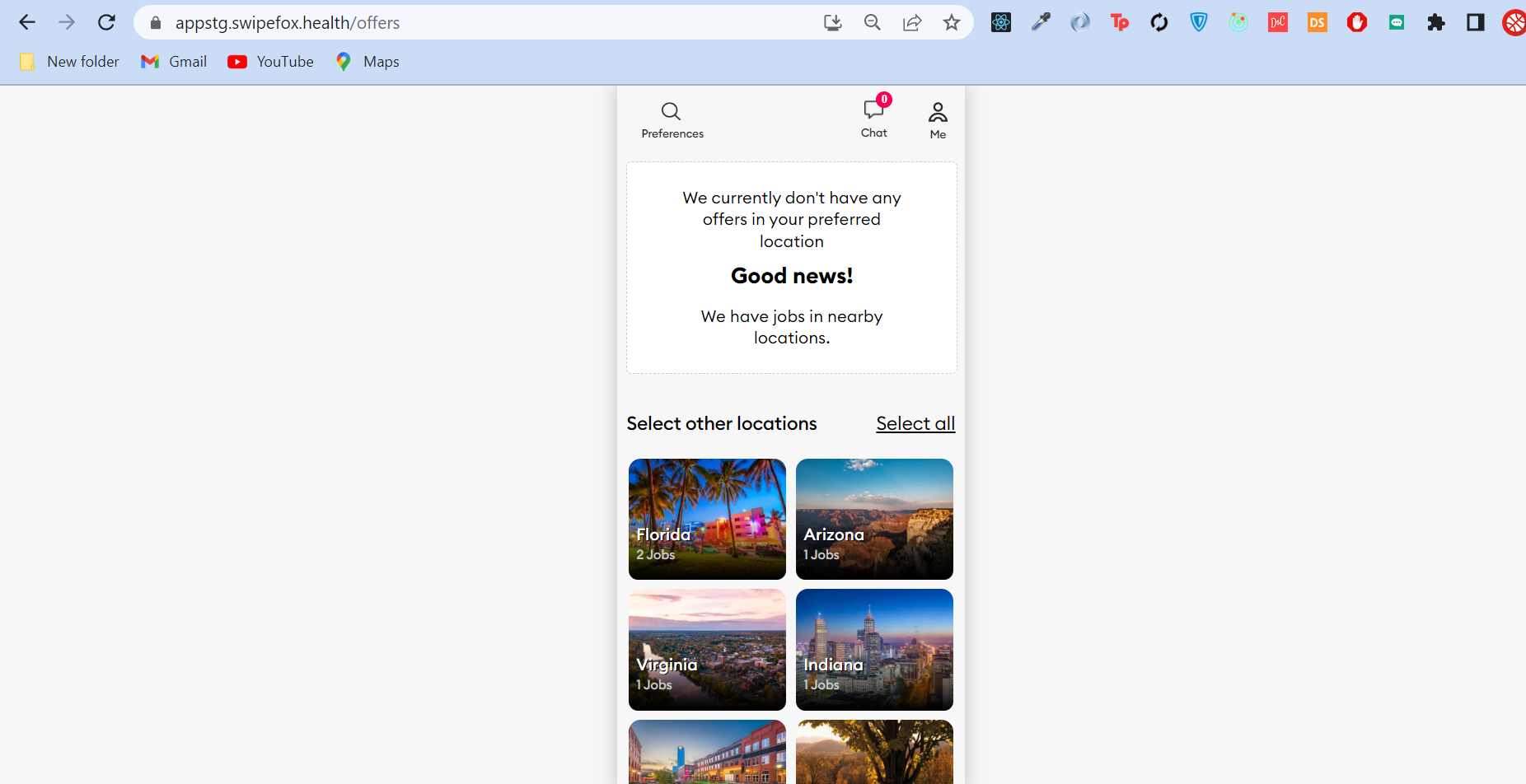The image size is (1526, 784).
Task: Open the React Developer Tools extension
Action: tap(1001, 22)
